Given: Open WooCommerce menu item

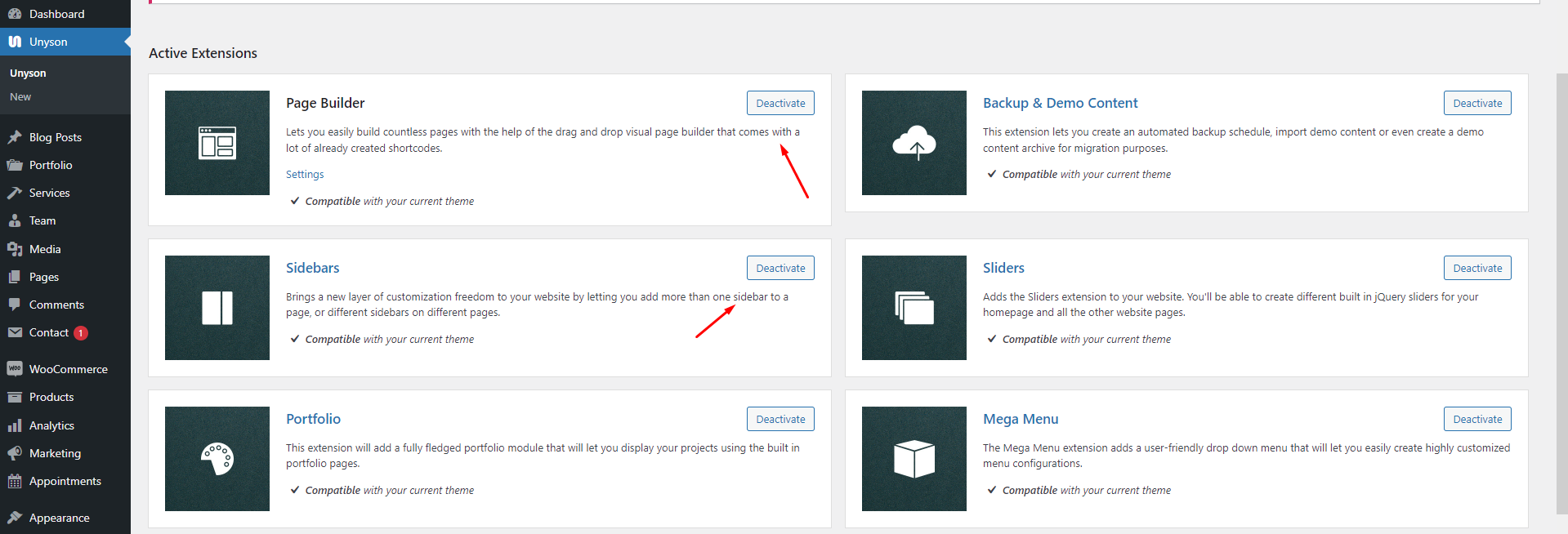Looking at the screenshot, I should tap(65, 369).
